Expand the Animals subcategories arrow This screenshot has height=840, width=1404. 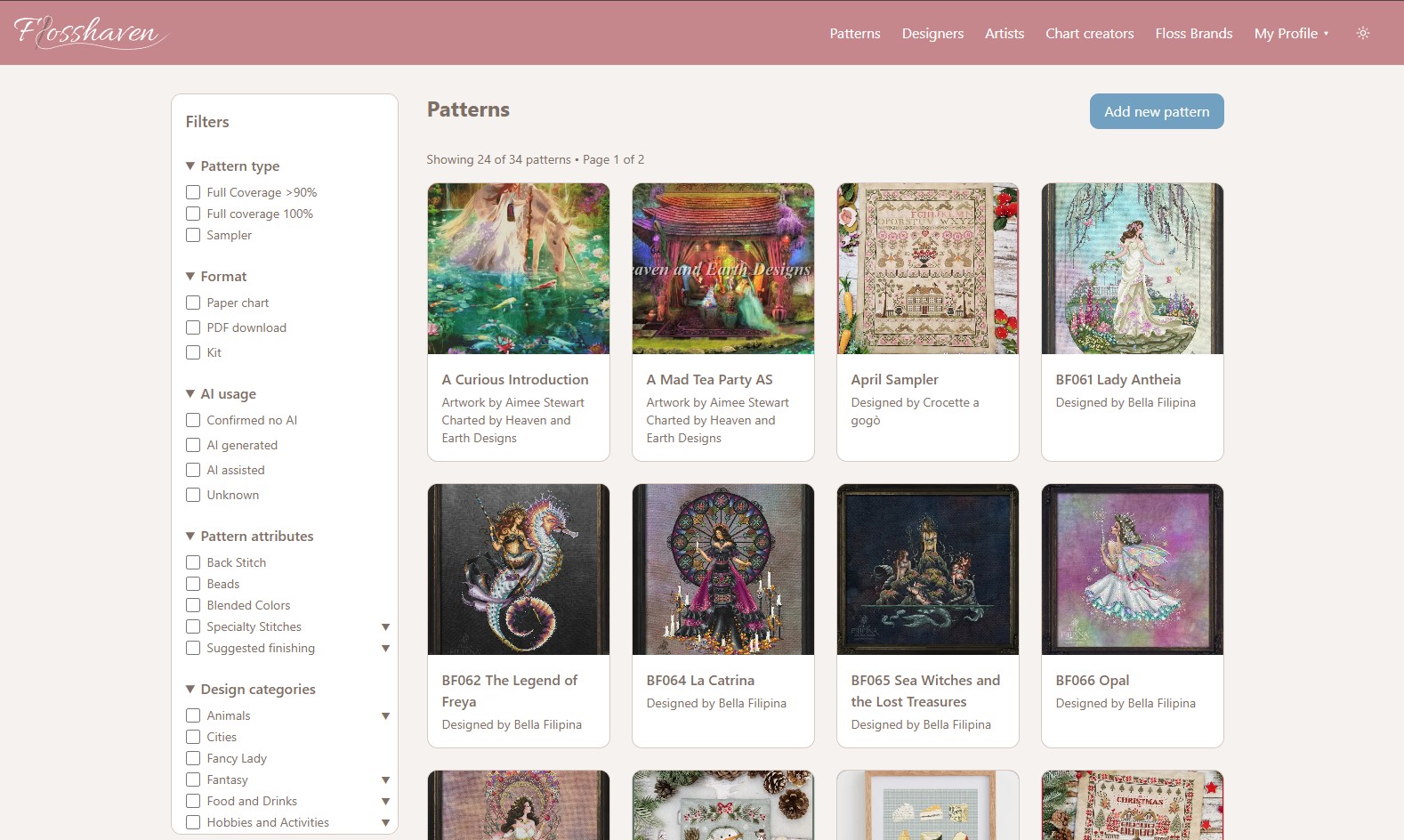[x=385, y=716]
